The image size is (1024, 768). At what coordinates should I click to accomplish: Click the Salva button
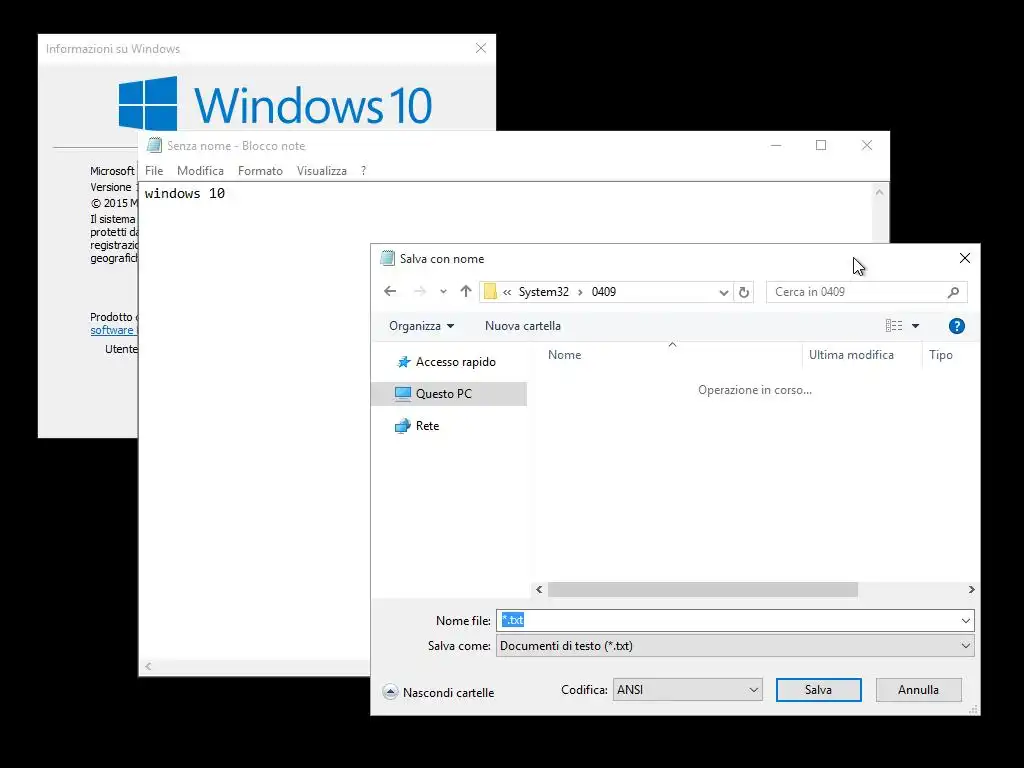click(x=818, y=690)
